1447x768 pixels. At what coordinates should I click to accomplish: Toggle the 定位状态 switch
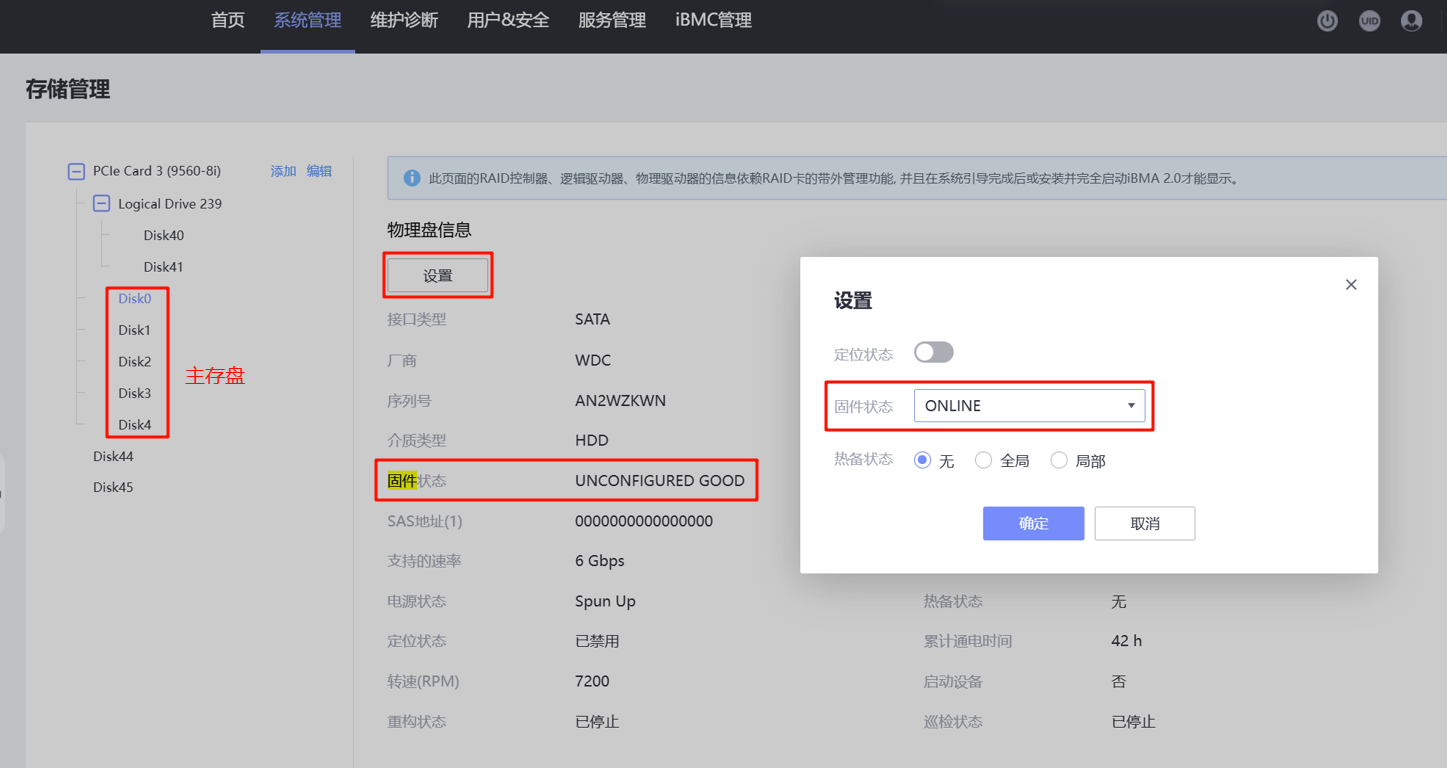point(933,353)
